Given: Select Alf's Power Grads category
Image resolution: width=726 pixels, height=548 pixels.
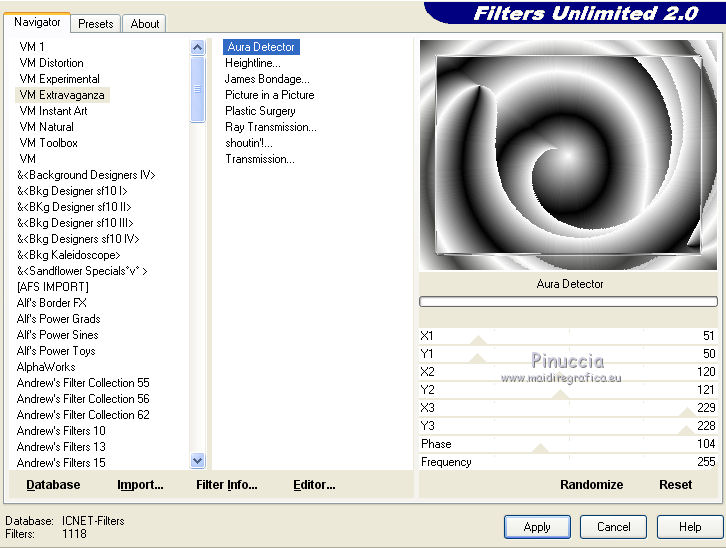Looking at the screenshot, I should coord(58,319).
